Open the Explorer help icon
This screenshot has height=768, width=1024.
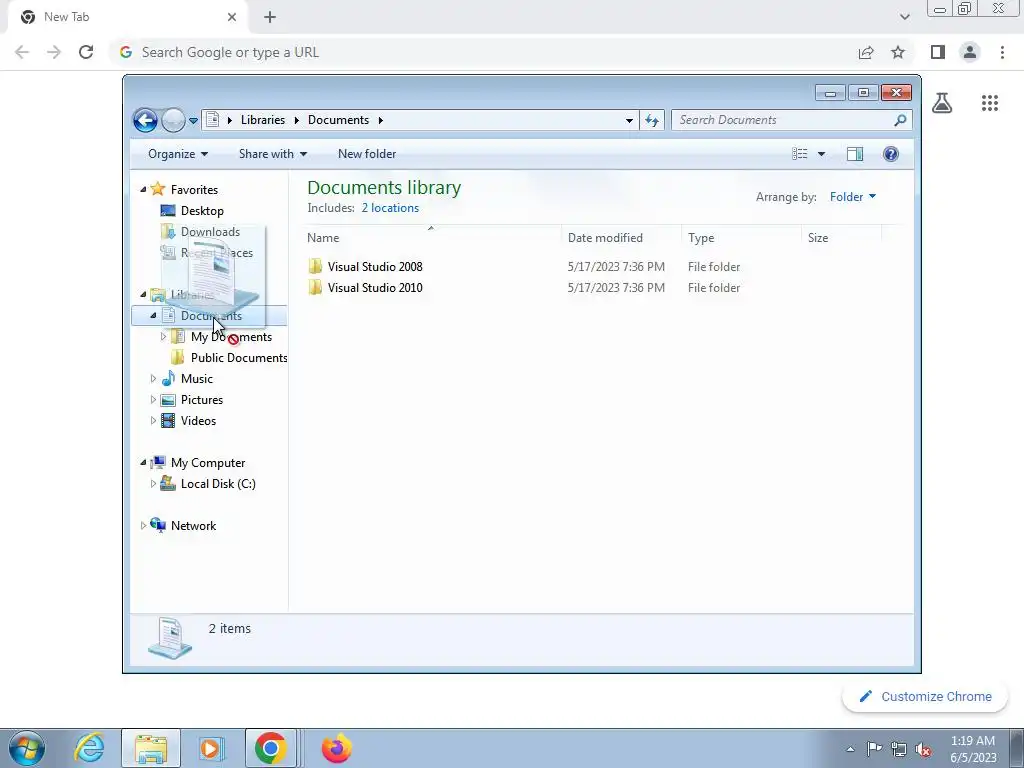click(x=891, y=154)
